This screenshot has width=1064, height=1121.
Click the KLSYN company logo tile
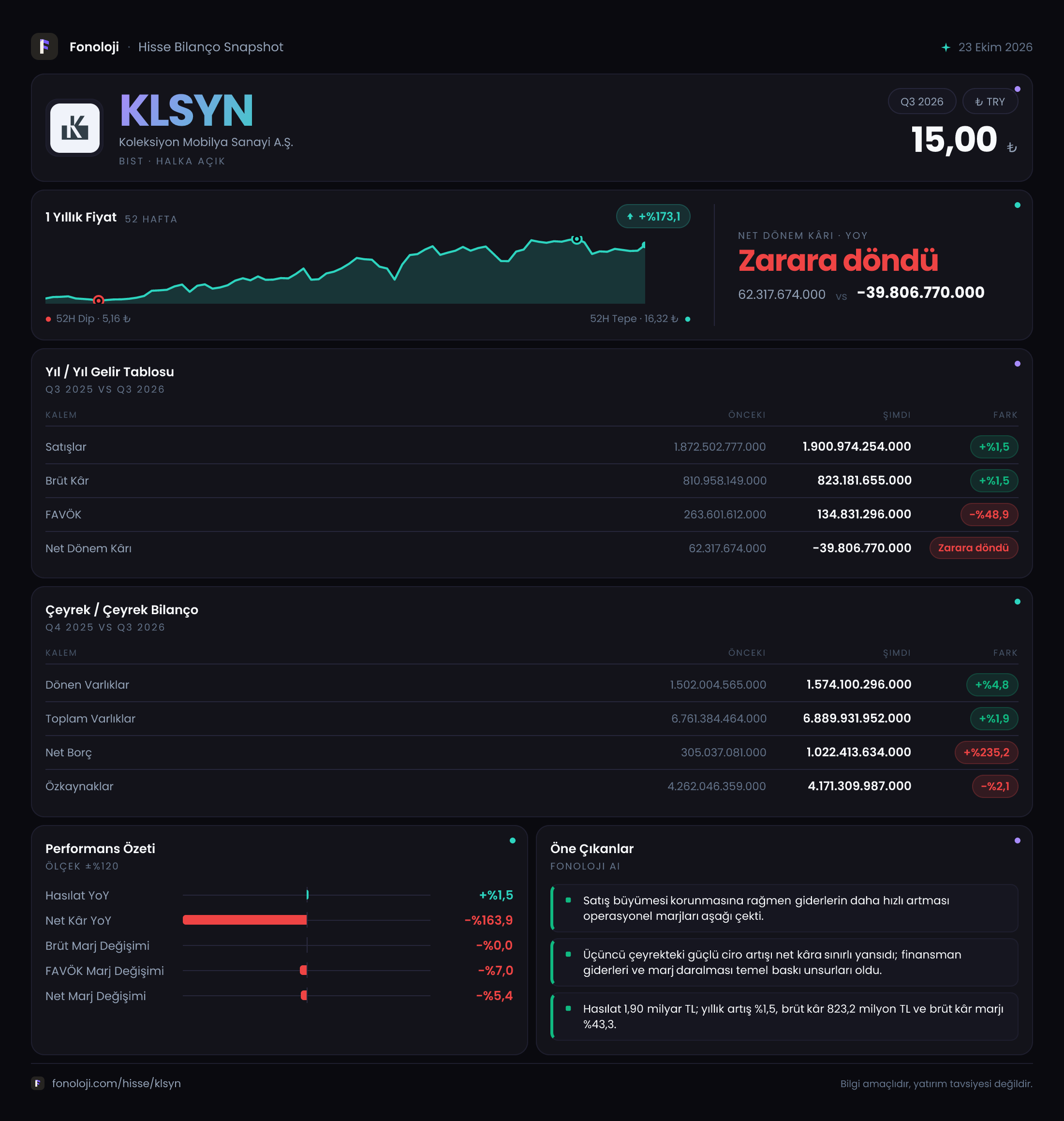pos(75,128)
